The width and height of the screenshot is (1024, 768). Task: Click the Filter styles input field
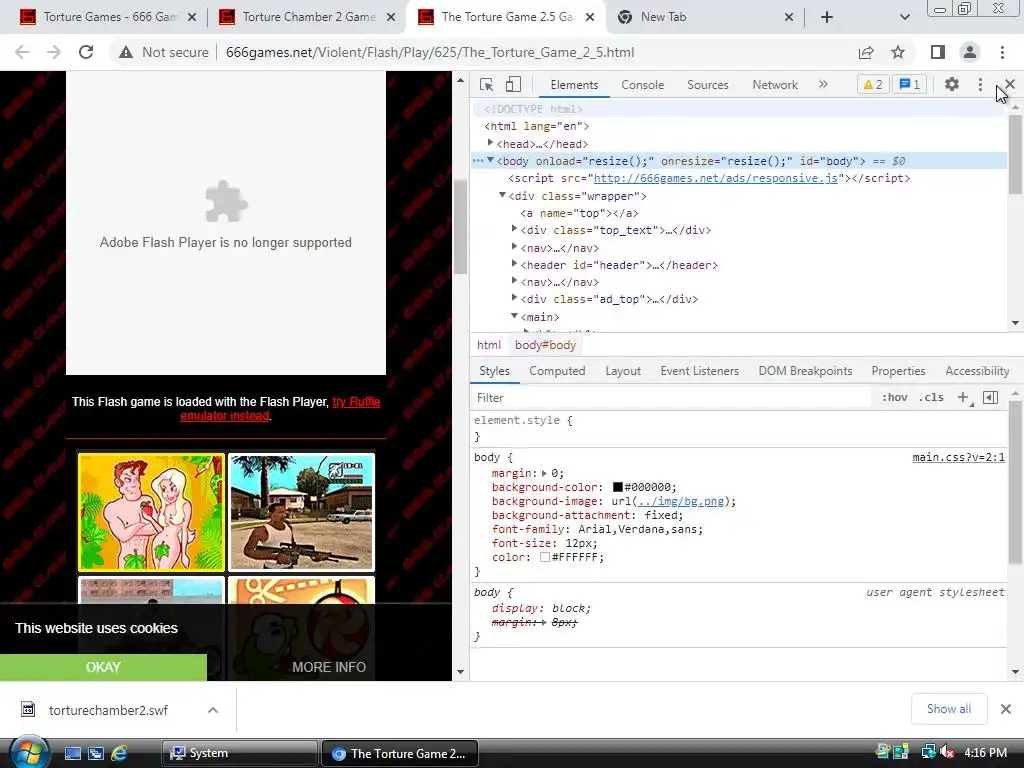[x=670, y=398]
